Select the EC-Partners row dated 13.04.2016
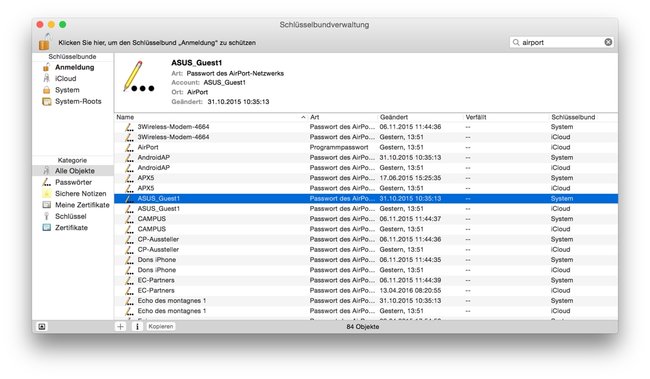This screenshot has height=379, width=650. point(366,290)
